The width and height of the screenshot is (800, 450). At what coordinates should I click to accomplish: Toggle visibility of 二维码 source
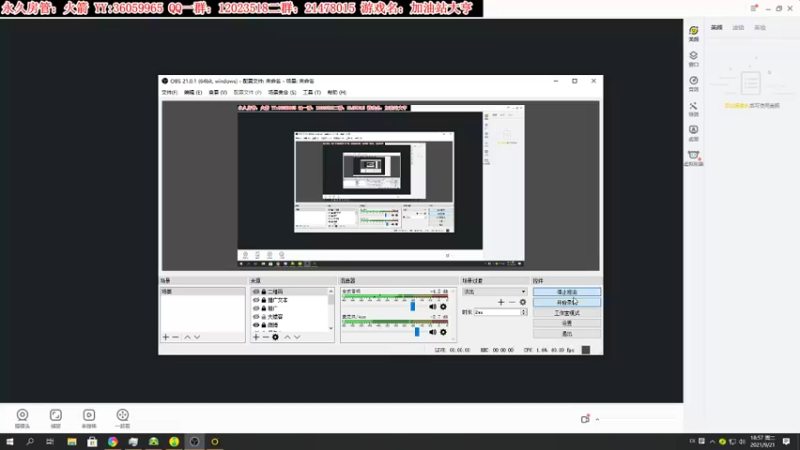point(256,292)
